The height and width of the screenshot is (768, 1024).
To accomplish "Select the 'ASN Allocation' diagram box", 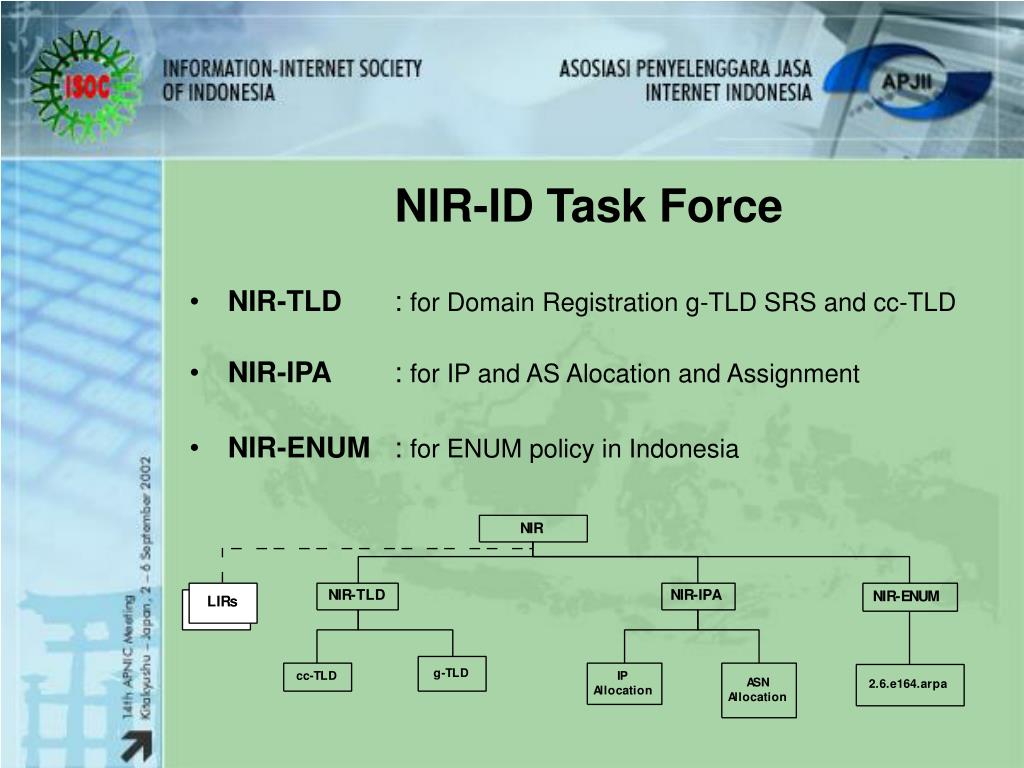I will 759,690.
